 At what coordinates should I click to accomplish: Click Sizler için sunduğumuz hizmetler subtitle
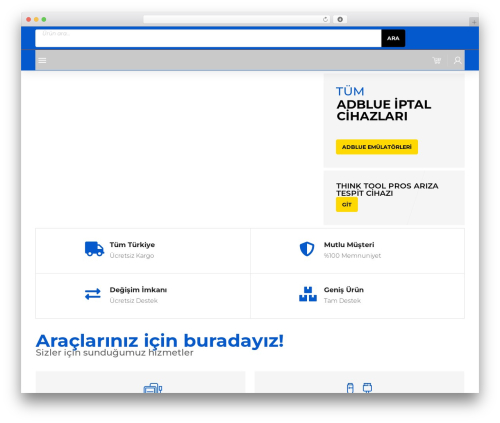pyautogui.click(x=114, y=353)
